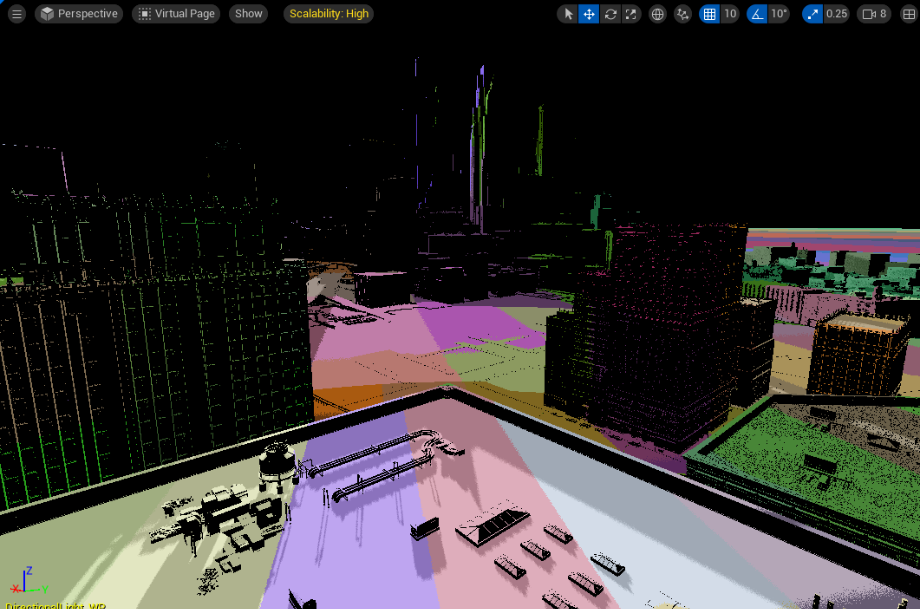Viewport: 920px width, 609px height.
Task: Toggle rotation angle snapping
Action: (x=757, y=14)
